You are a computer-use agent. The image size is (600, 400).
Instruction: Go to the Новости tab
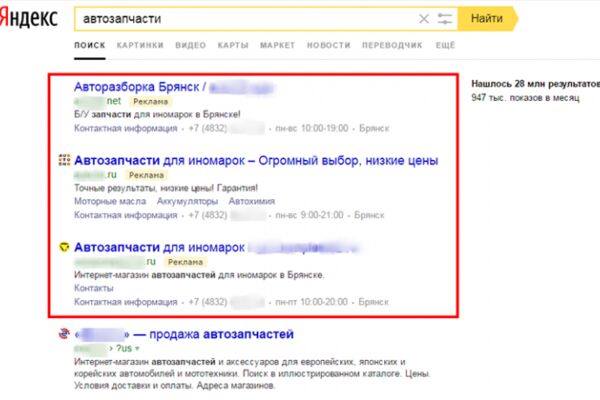pos(329,45)
